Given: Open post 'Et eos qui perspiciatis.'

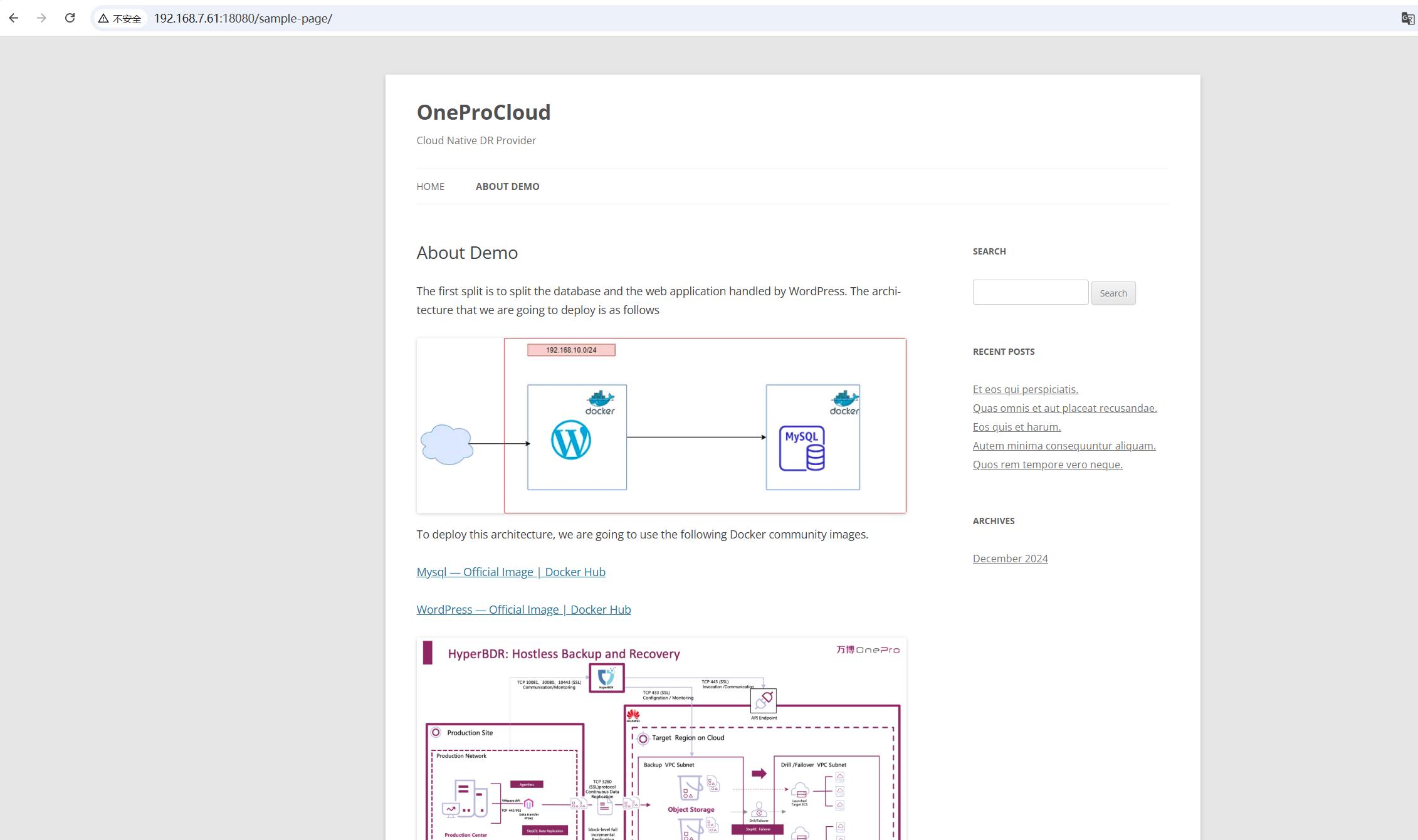Looking at the screenshot, I should tap(1025, 389).
